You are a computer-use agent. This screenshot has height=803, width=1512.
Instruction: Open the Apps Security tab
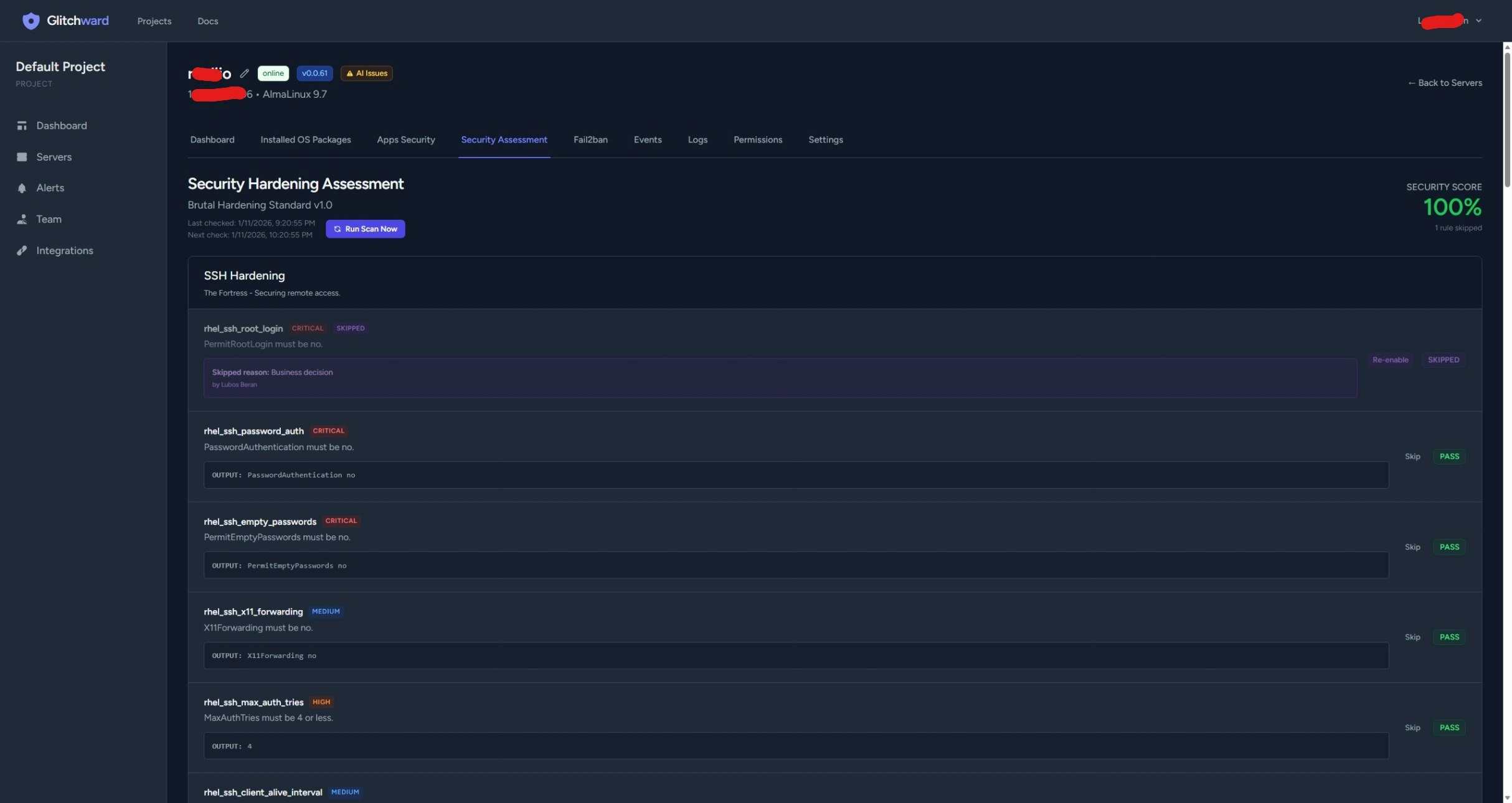coord(405,140)
